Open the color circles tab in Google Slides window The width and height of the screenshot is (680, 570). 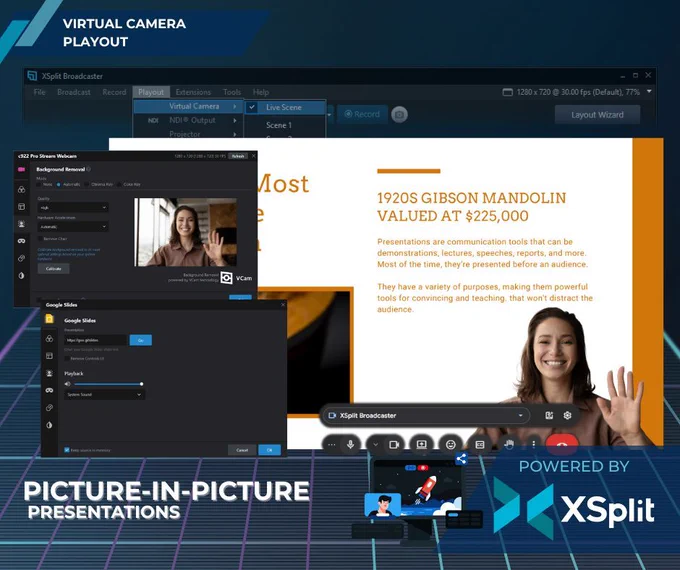[49, 338]
